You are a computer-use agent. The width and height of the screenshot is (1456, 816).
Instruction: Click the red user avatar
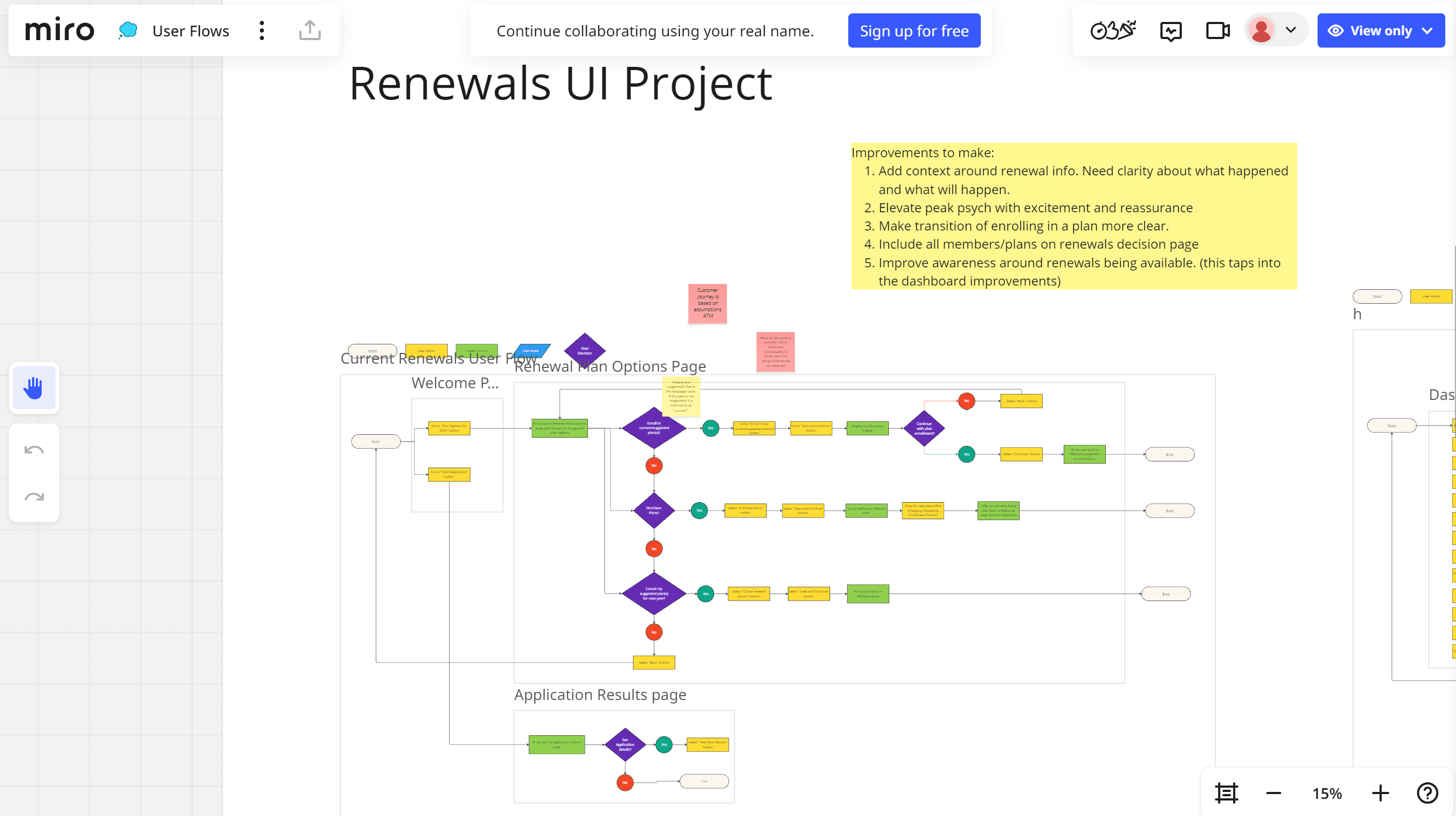click(1261, 30)
